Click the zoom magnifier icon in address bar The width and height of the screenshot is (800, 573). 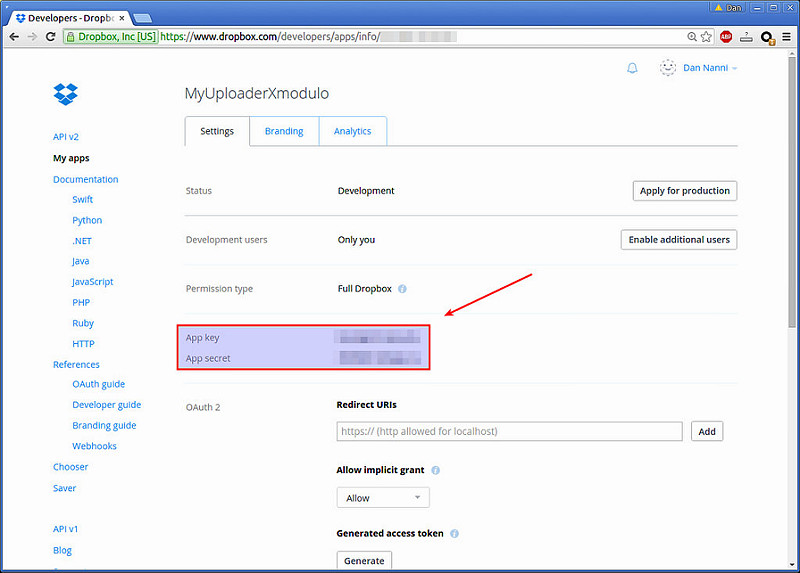tap(691, 37)
